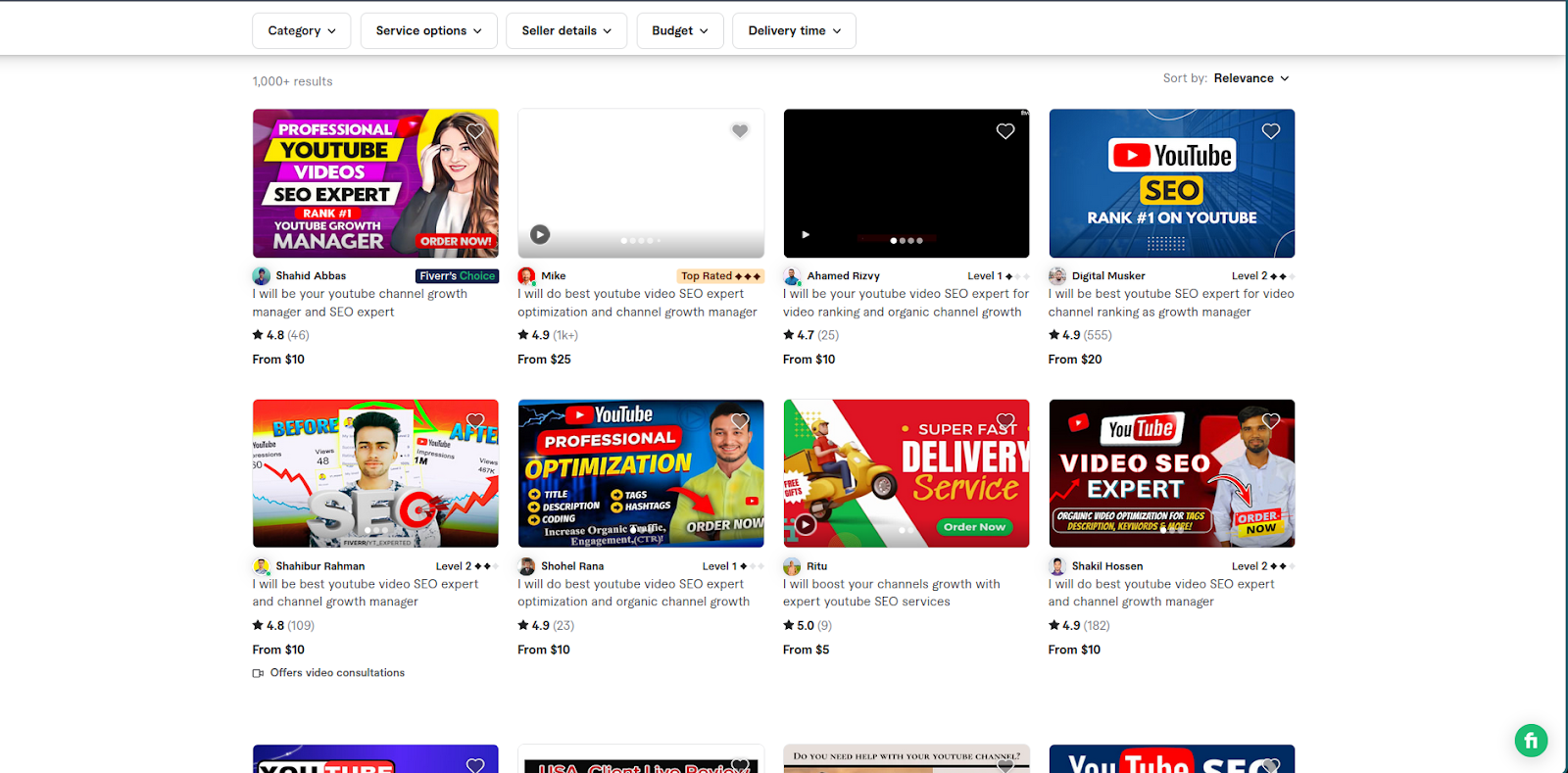Click 4.8 (109) rating on Shahibur Rahman
The width and height of the screenshot is (1568, 773).
283,625
